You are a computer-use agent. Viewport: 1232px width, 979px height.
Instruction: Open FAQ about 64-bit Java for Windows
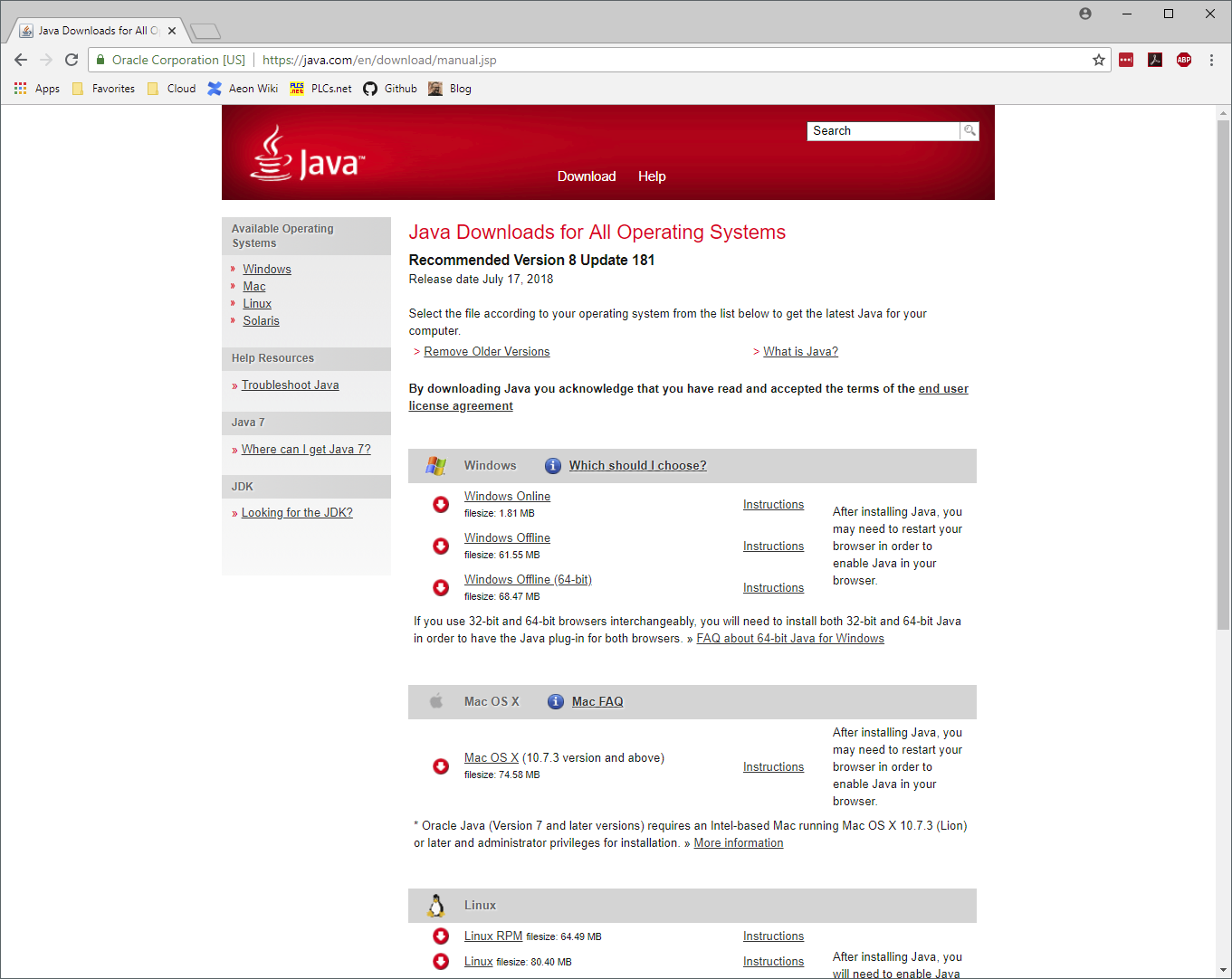pos(790,639)
